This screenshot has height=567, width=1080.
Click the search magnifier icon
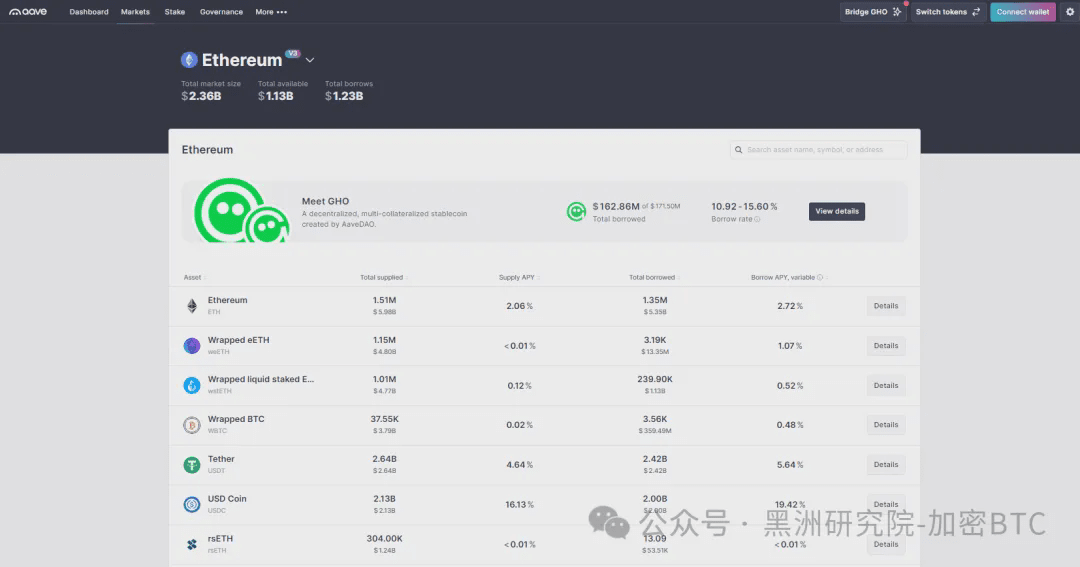pyautogui.click(x=738, y=150)
